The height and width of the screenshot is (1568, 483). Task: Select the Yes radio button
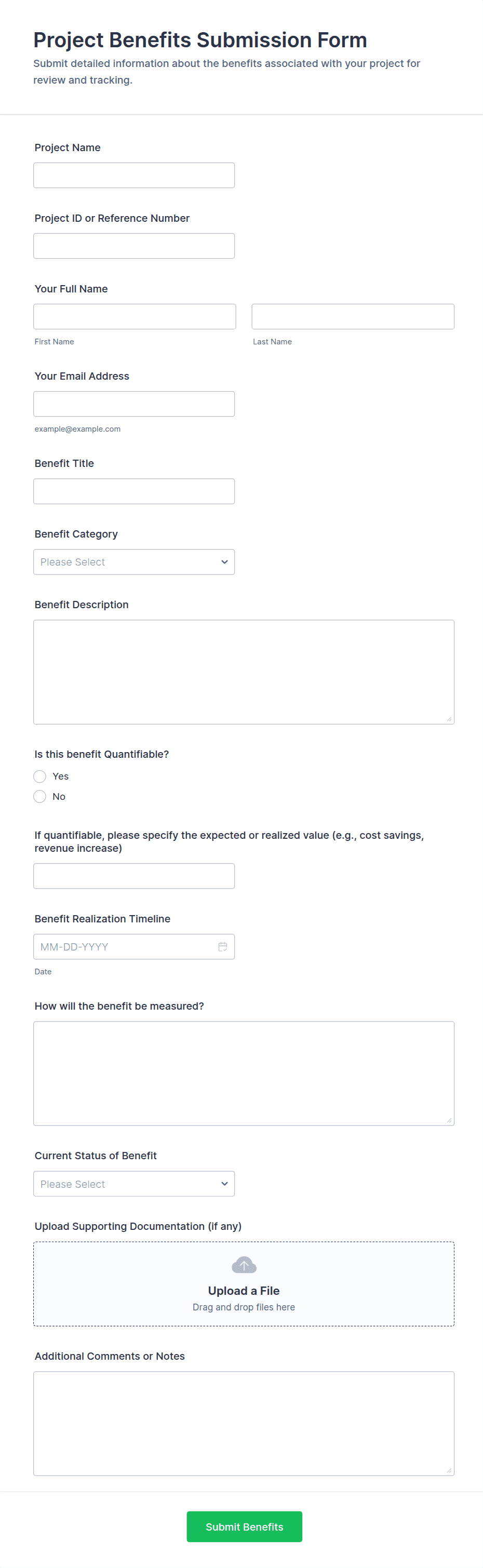[x=40, y=776]
